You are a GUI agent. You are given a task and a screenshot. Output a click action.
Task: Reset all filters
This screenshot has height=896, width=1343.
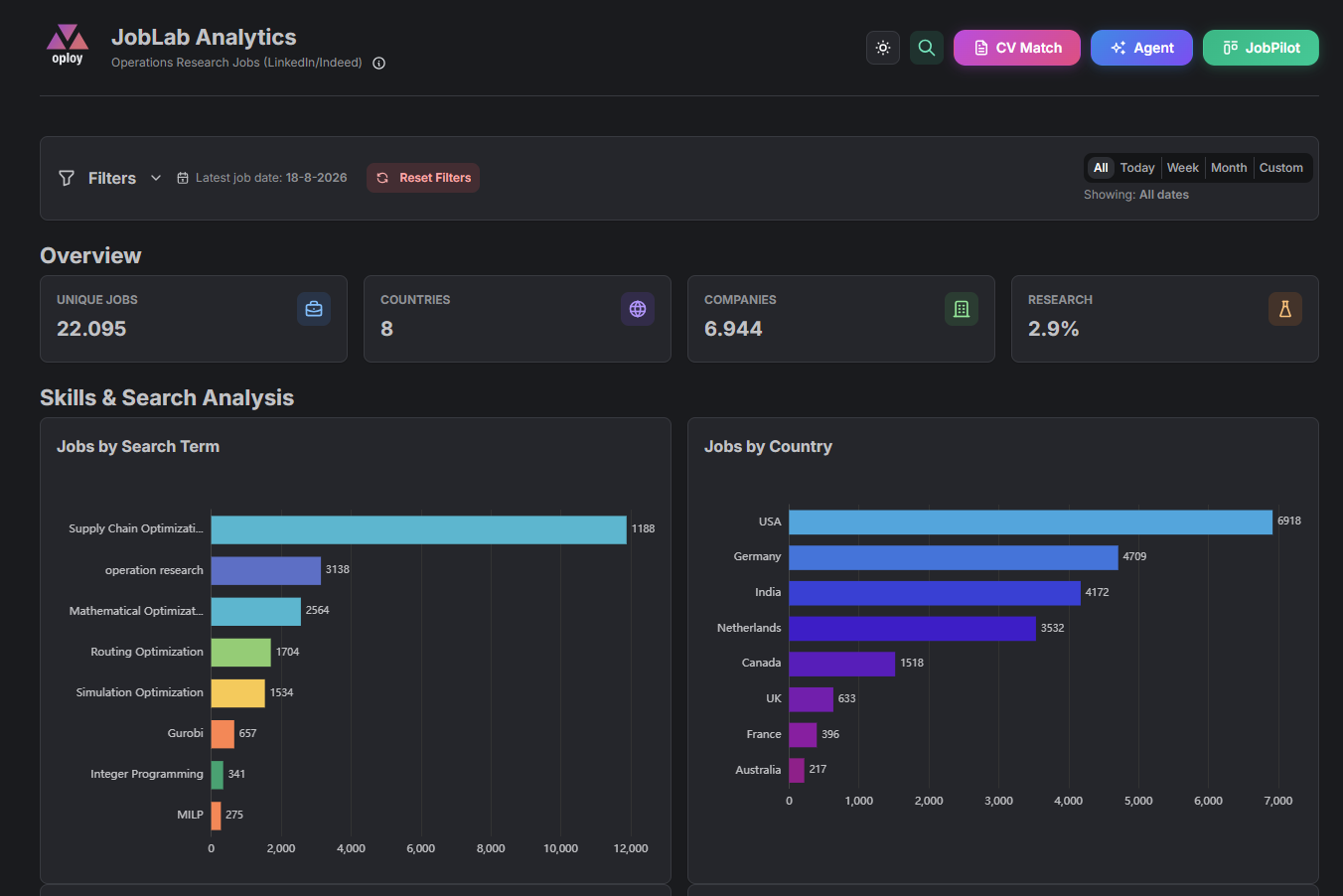(x=423, y=178)
